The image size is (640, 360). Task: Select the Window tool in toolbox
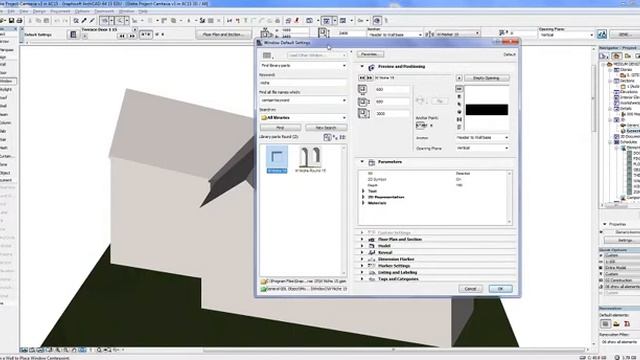coord(7,81)
